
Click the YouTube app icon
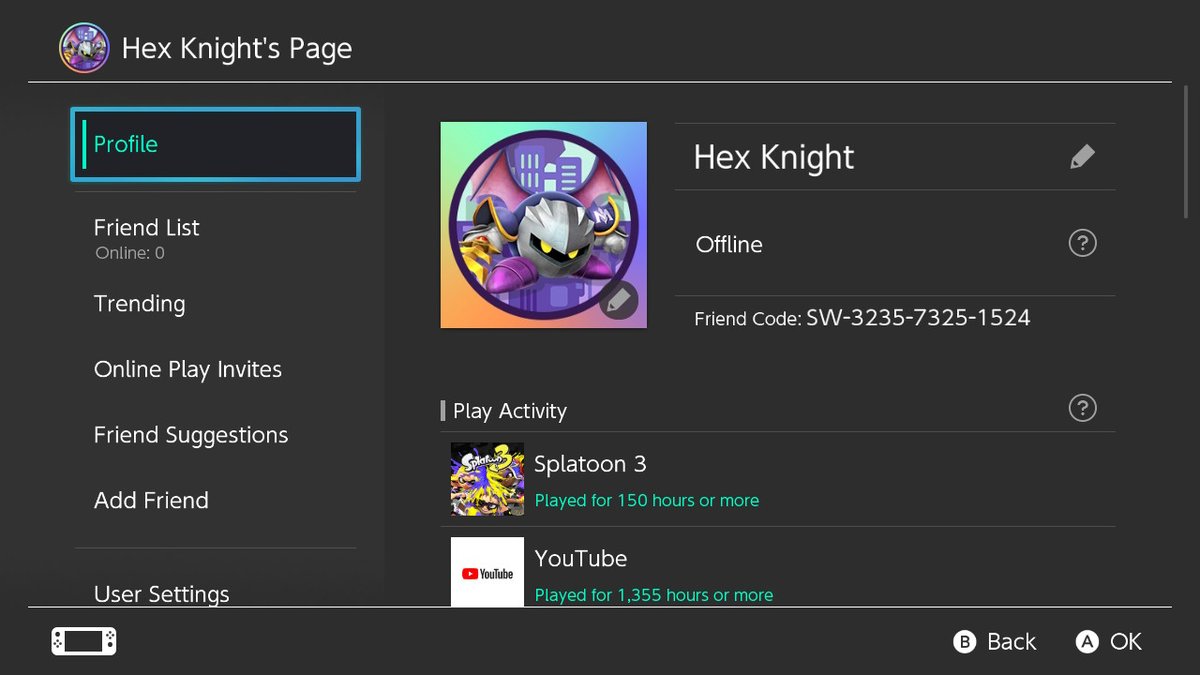point(487,572)
